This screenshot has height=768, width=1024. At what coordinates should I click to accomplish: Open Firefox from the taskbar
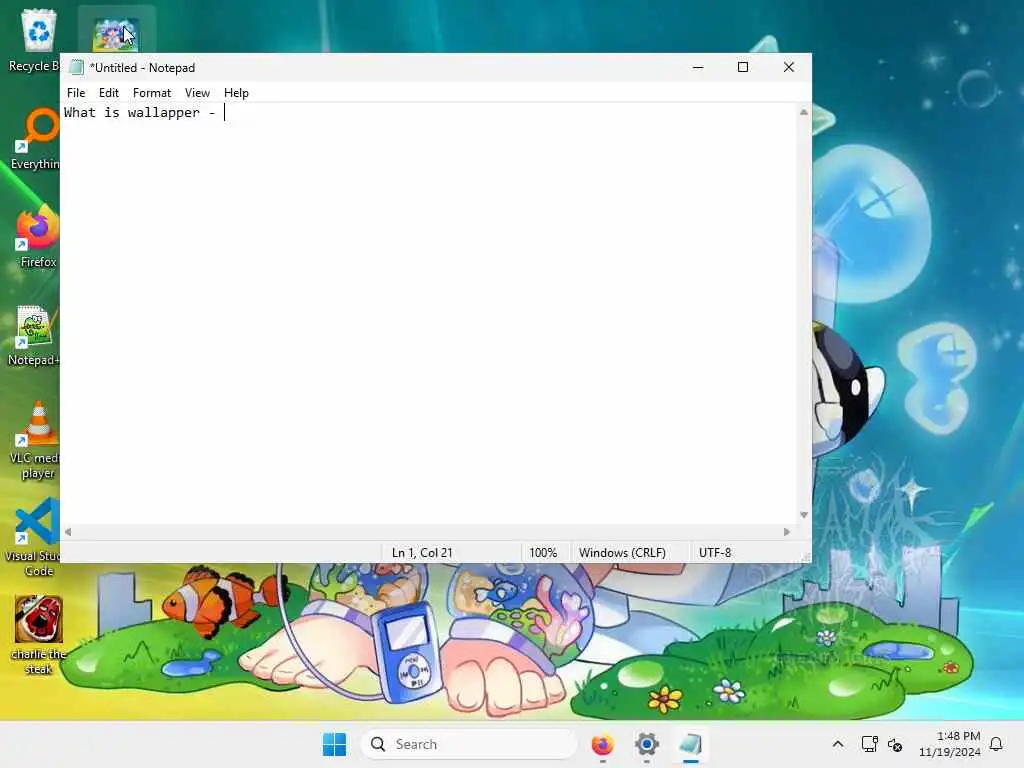click(x=602, y=744)
